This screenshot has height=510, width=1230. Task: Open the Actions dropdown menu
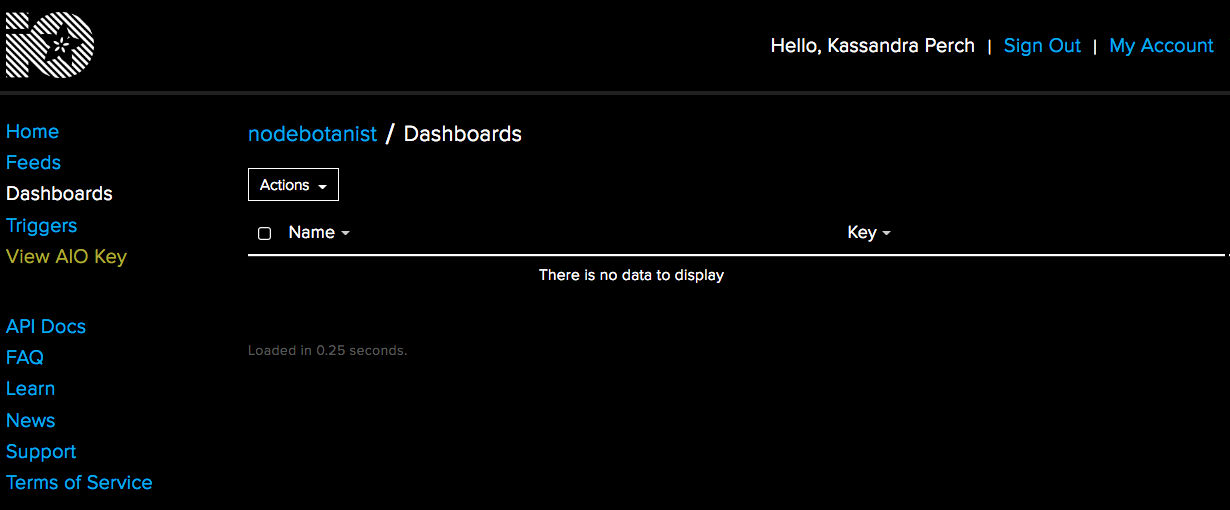coord(293,185)
